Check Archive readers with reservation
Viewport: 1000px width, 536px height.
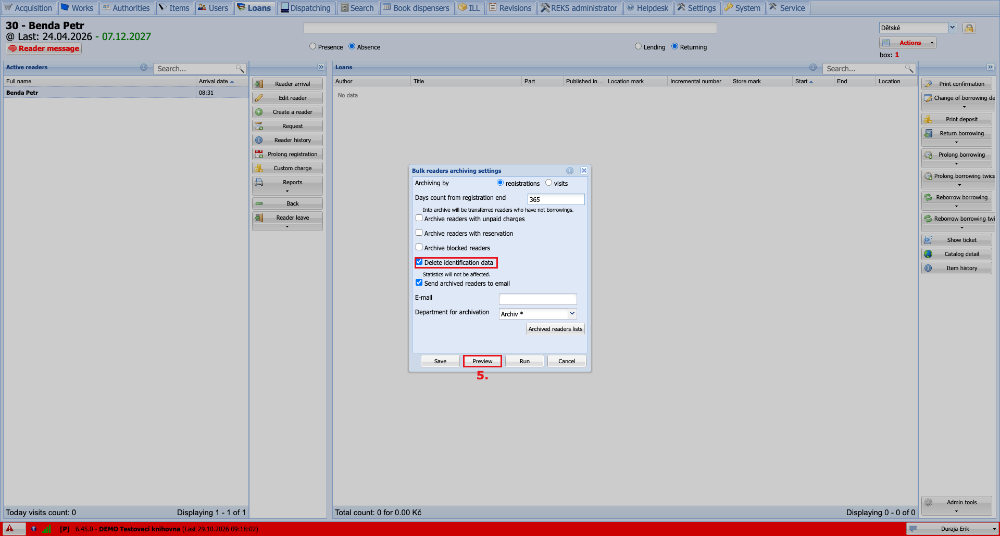tap(419, 233)
